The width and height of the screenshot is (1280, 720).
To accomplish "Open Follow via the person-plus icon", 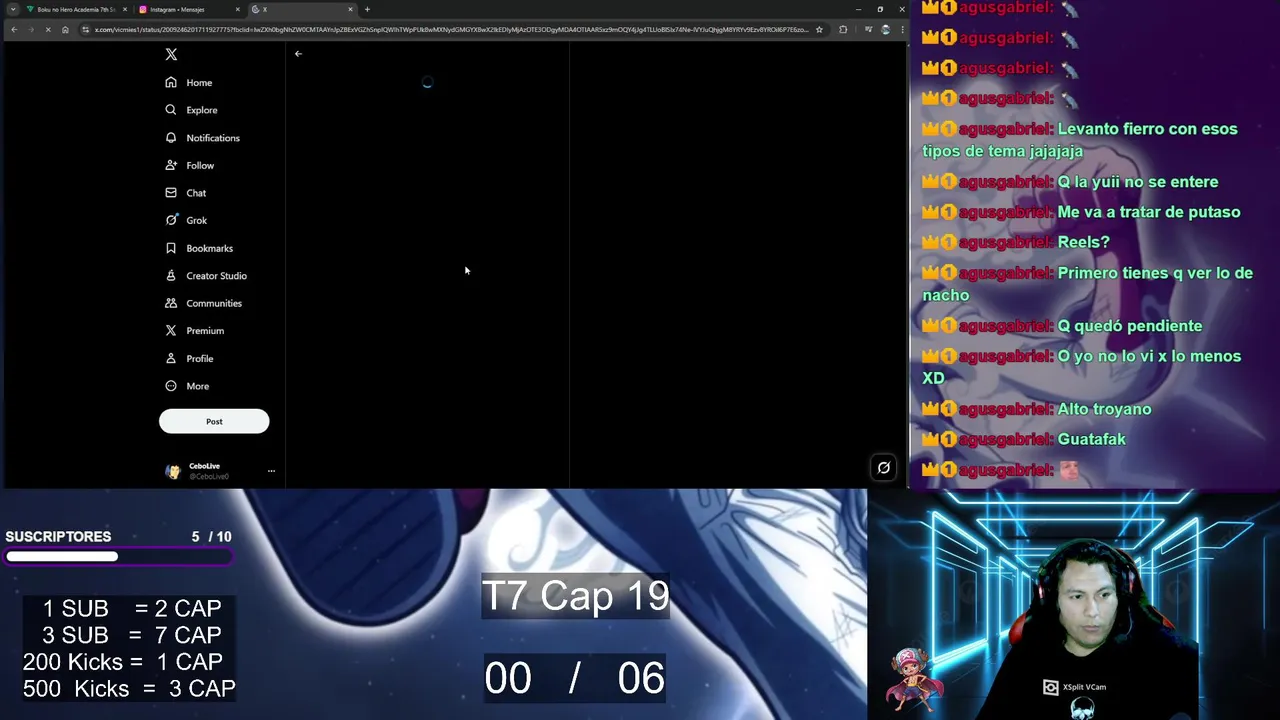I will 171,165.
